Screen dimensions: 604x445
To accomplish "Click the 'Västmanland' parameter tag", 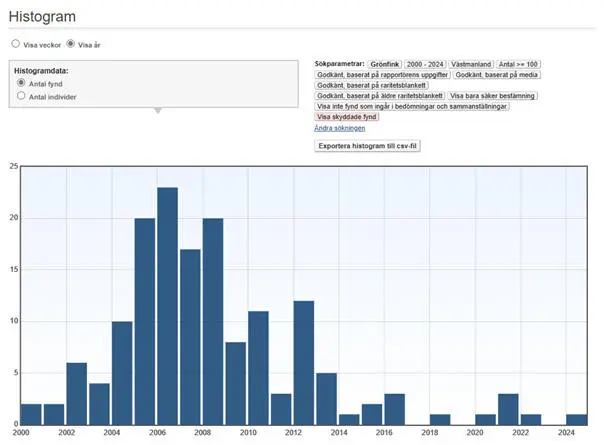I will [x=471, y=63].
